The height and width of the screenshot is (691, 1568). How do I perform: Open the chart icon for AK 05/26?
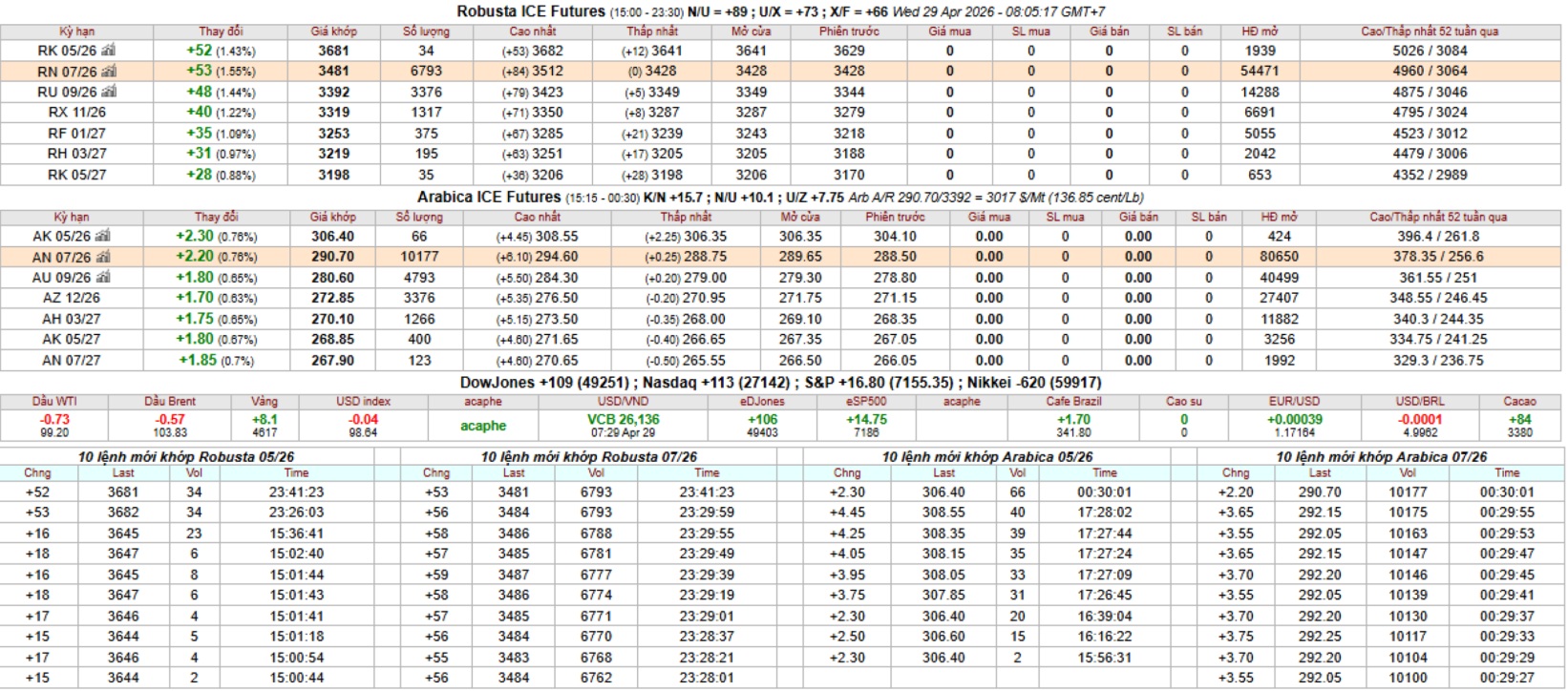tap(102, 237)
